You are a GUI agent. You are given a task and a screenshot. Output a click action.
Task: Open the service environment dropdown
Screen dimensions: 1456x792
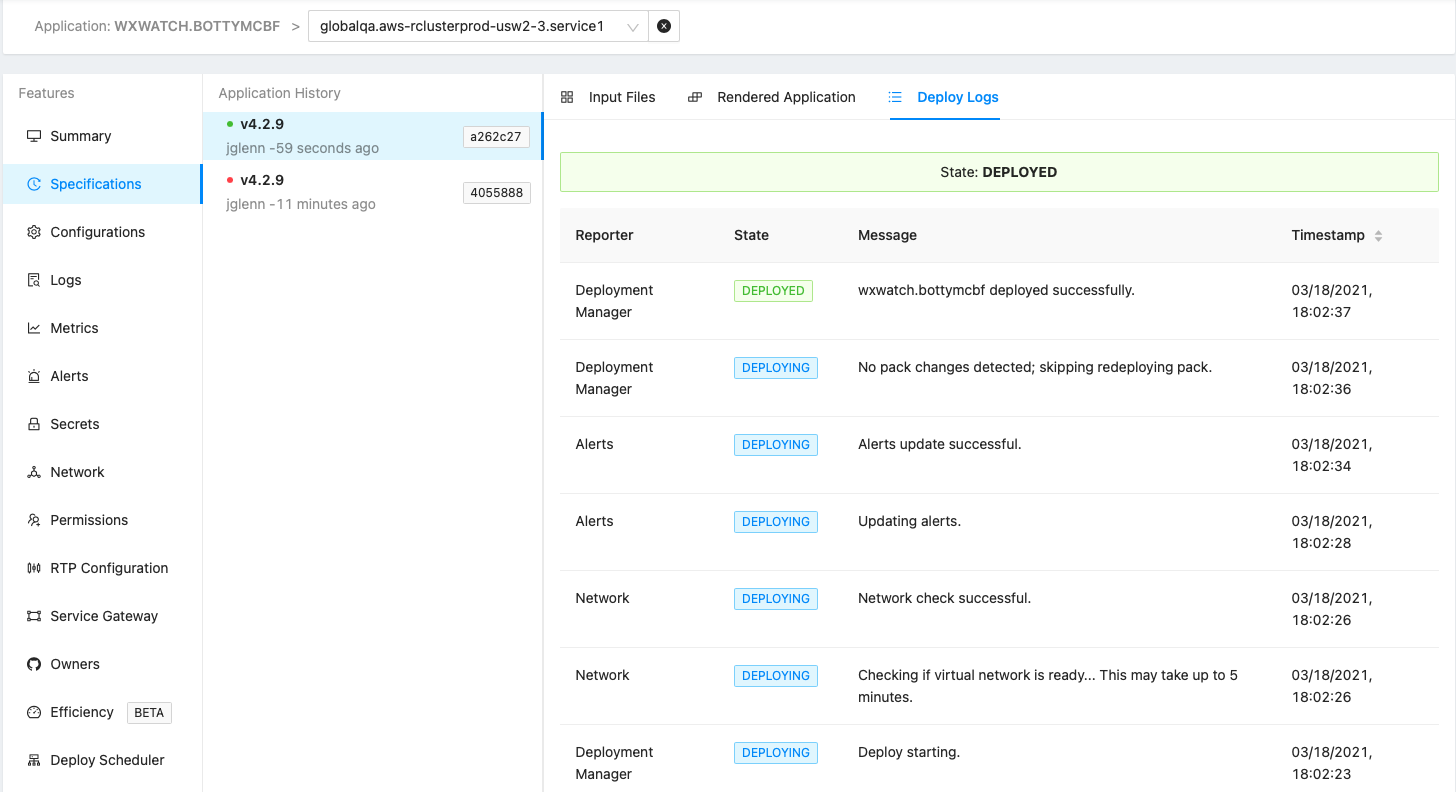478,27
